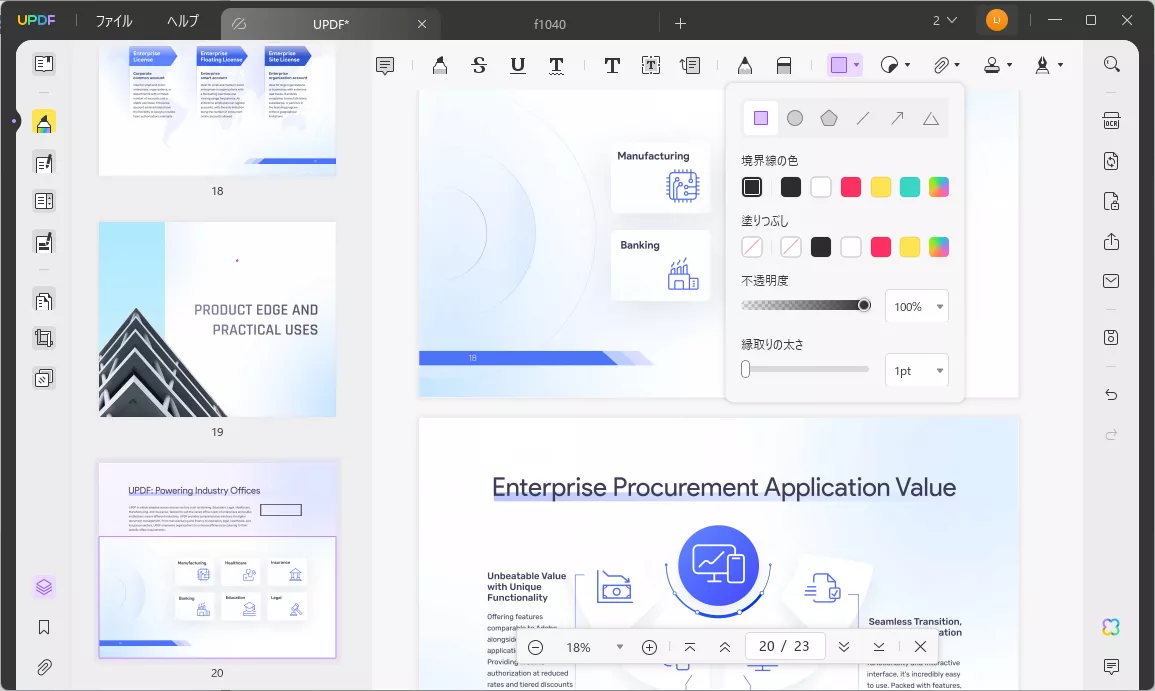Select the Squiggly underline tool
This screenshot has width=1155, height=691.
[557, 66]
